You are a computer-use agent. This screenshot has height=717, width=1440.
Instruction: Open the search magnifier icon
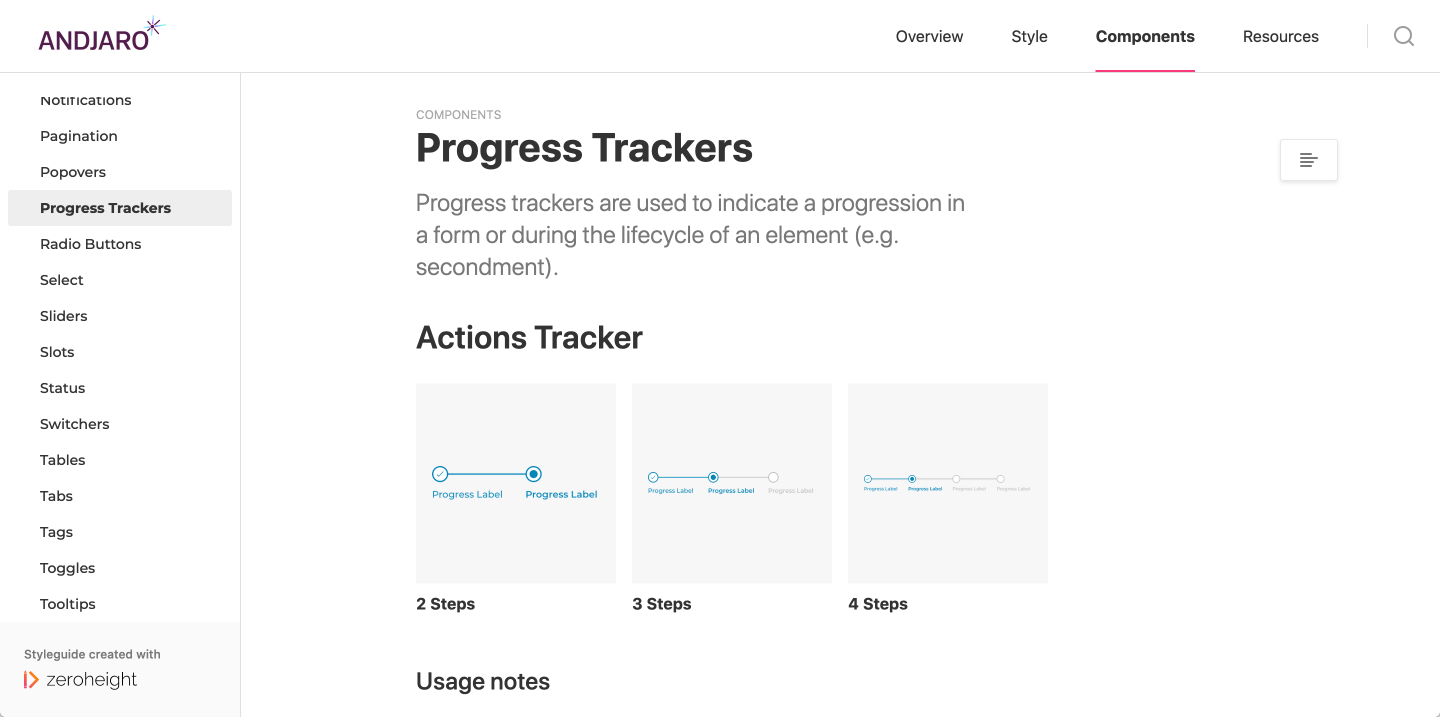click(x=1404, y=36)
